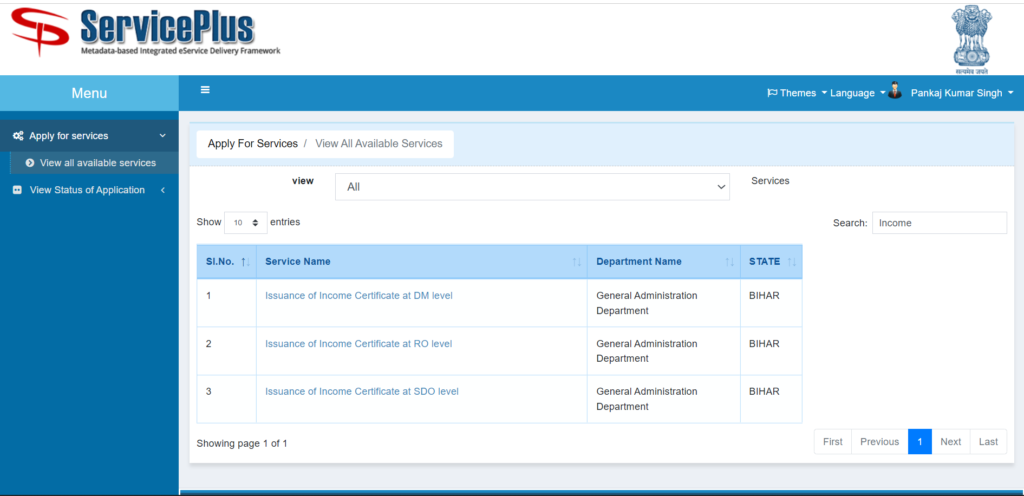Click General Administration Department in row 3
Viewport: 1024px width, 496px height.
click(x=647, y=399)
